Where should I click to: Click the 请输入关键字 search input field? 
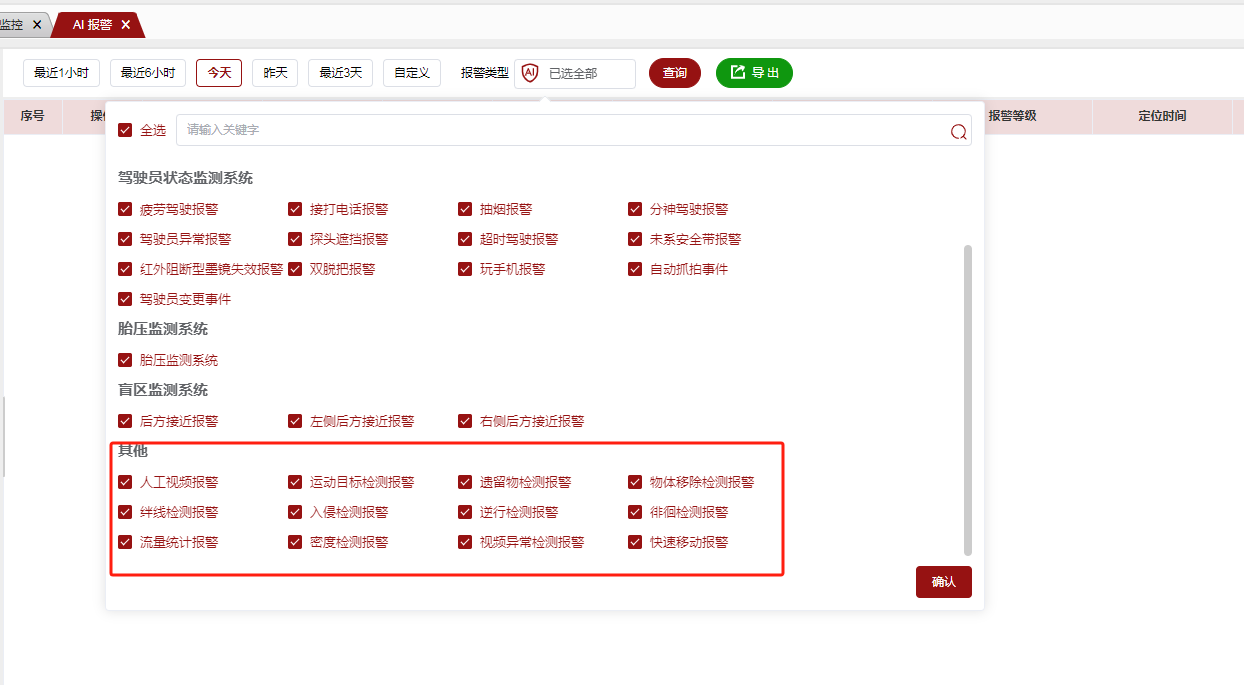tap(560, 130)
